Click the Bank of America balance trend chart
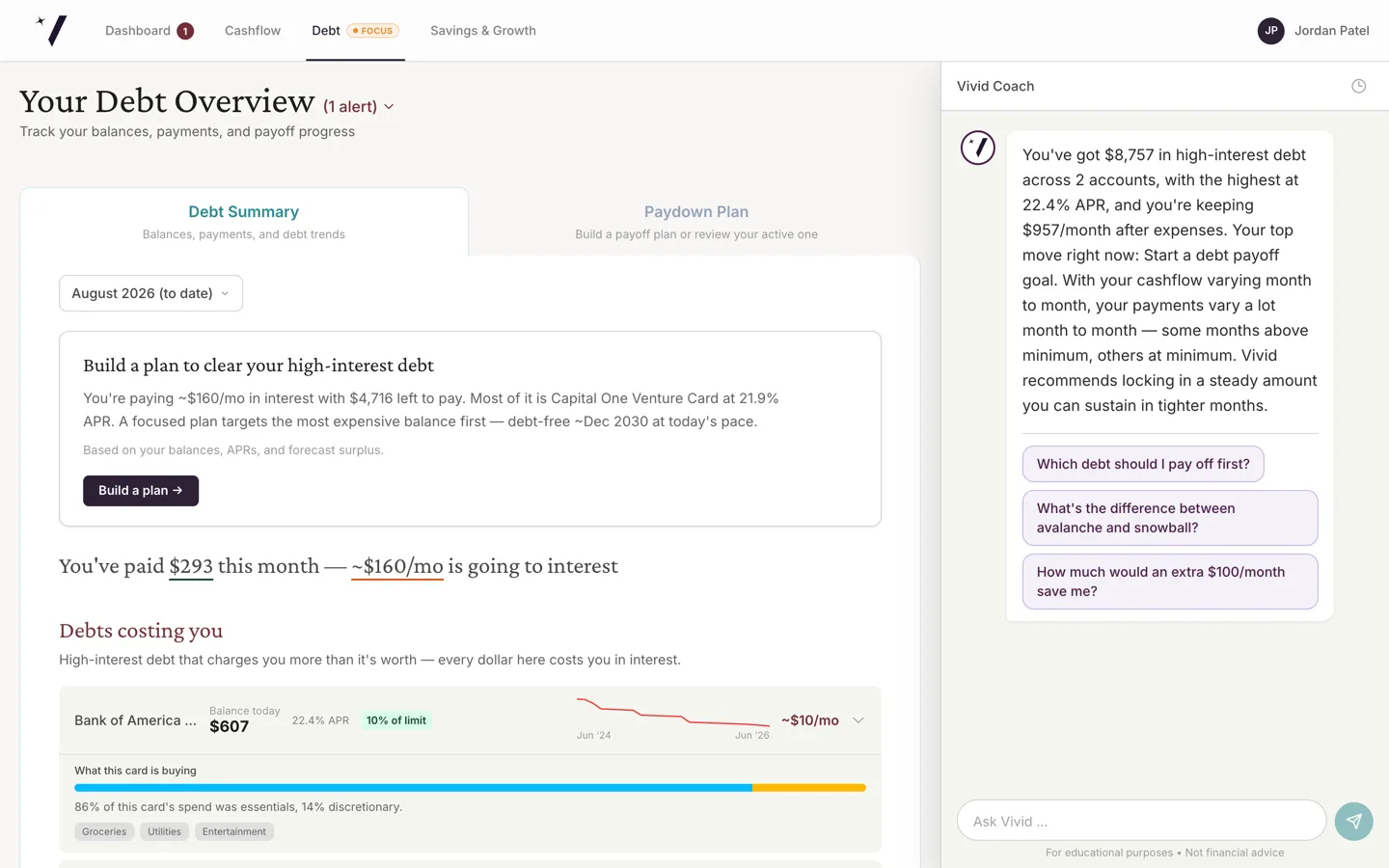 pos(673,713)
